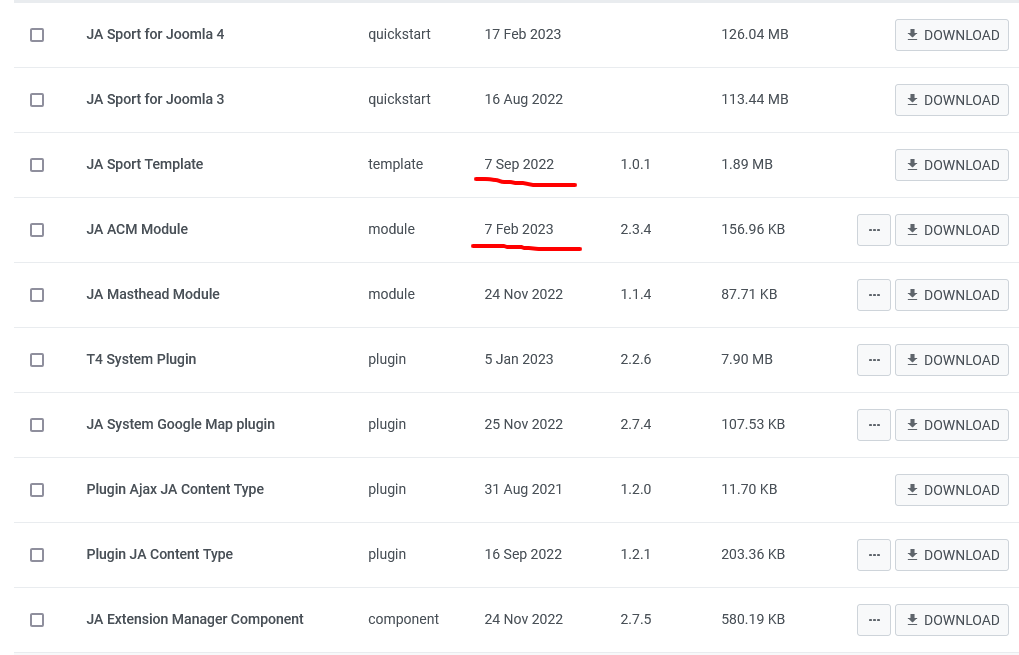Select the JA Sport Template checkbox
1019x655 pixels.
point(37,165)
